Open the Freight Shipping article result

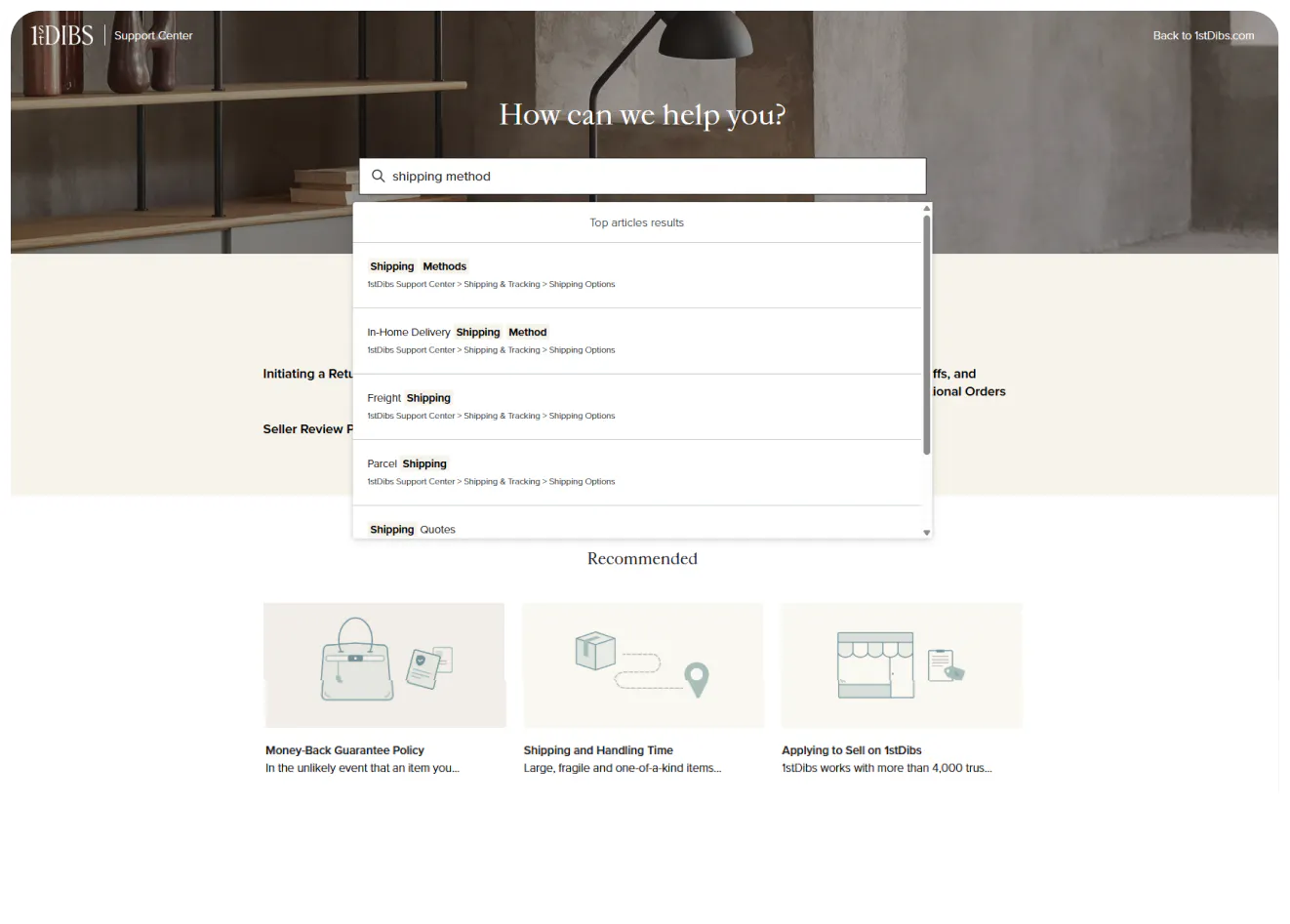636,407
